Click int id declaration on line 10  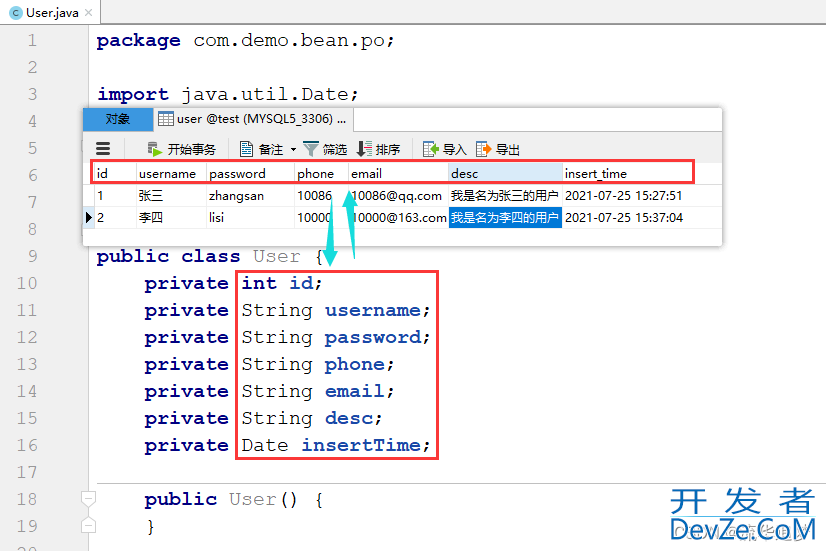click(281, 283)
